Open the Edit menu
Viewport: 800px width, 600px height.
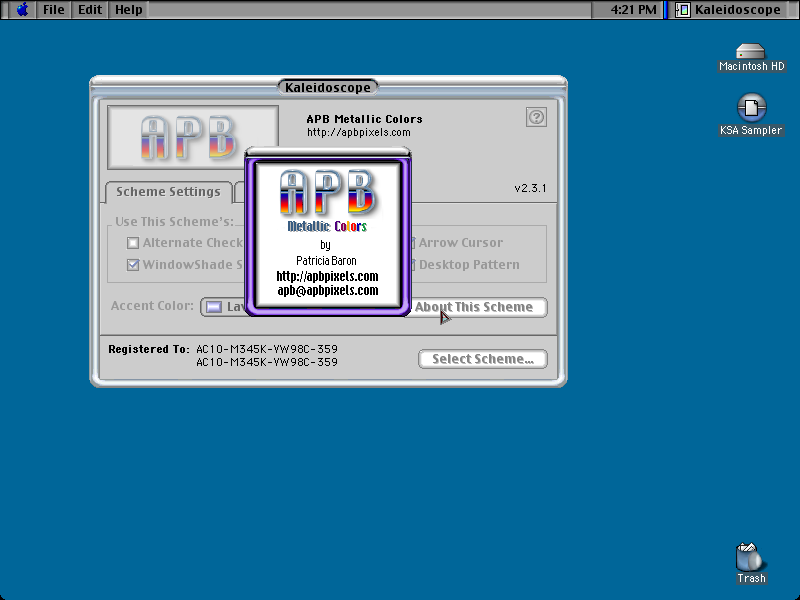pyautogui.click(x=90, y=10)
